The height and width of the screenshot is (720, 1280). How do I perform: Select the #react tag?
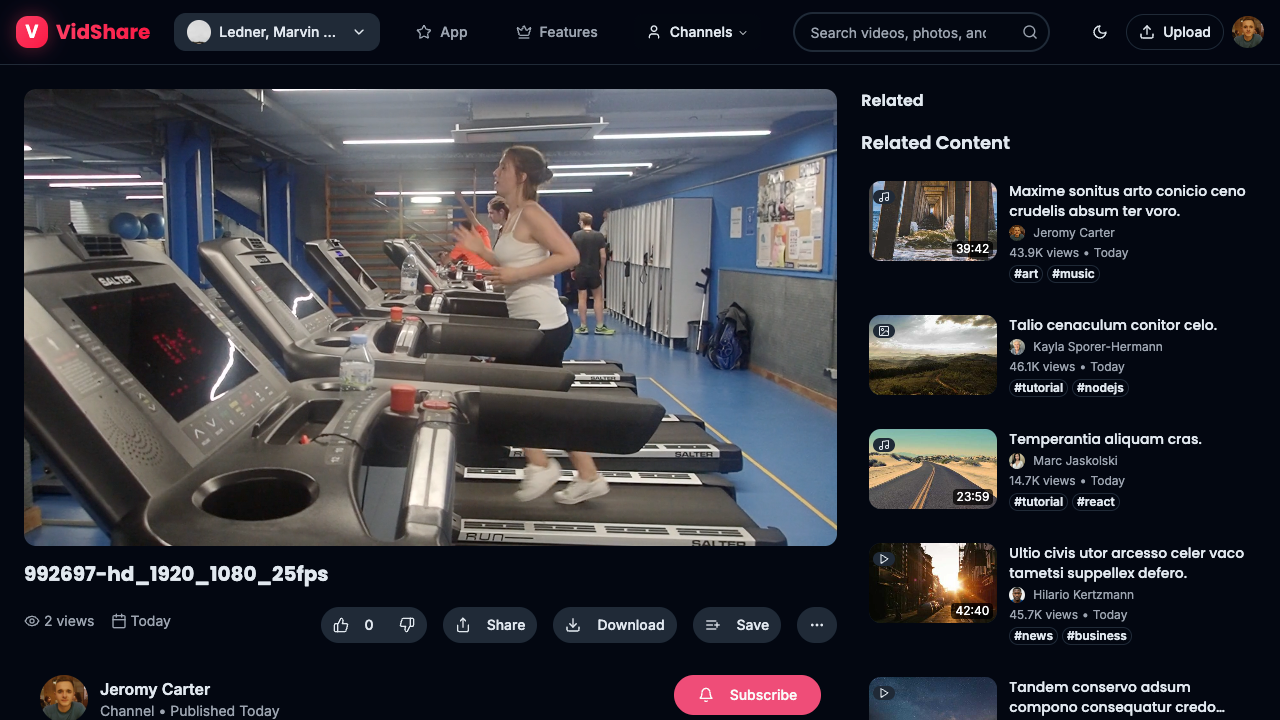click(x=1096, y=502)
